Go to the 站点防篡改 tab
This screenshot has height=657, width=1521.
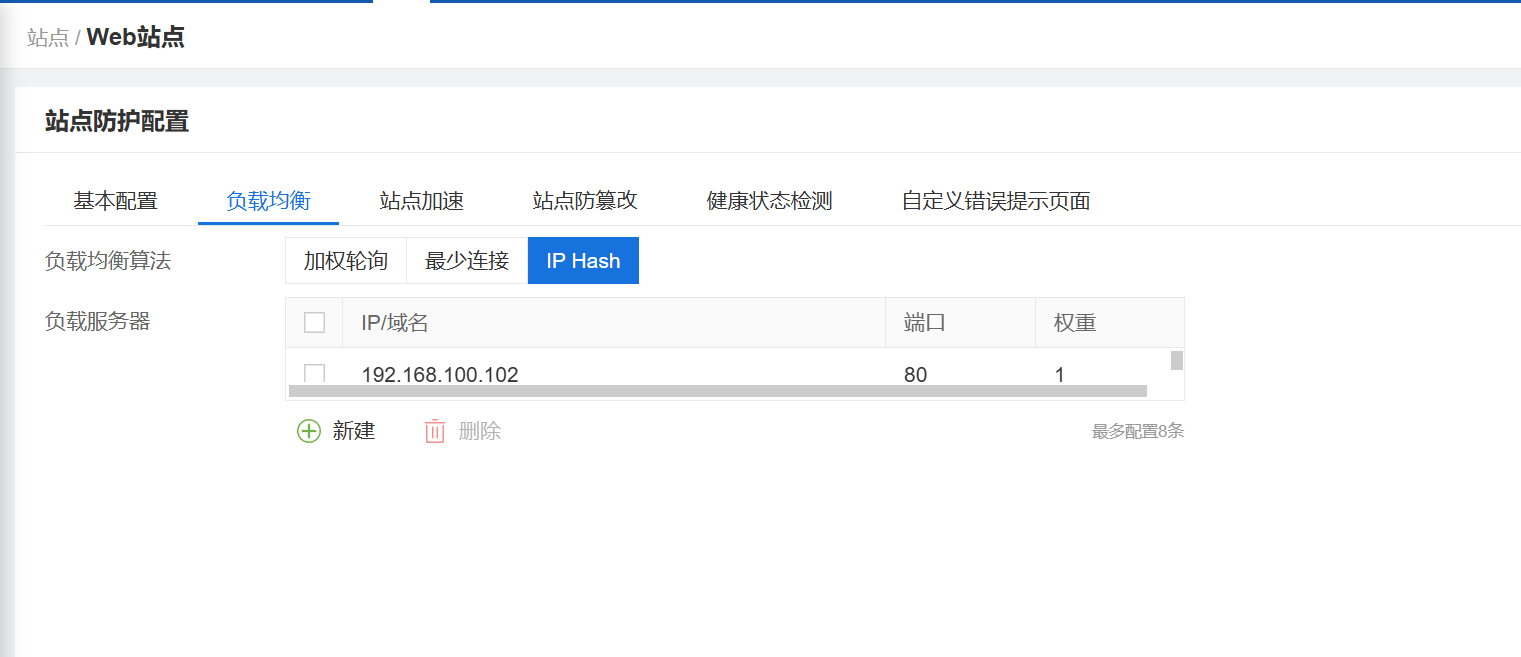point(585,201)
